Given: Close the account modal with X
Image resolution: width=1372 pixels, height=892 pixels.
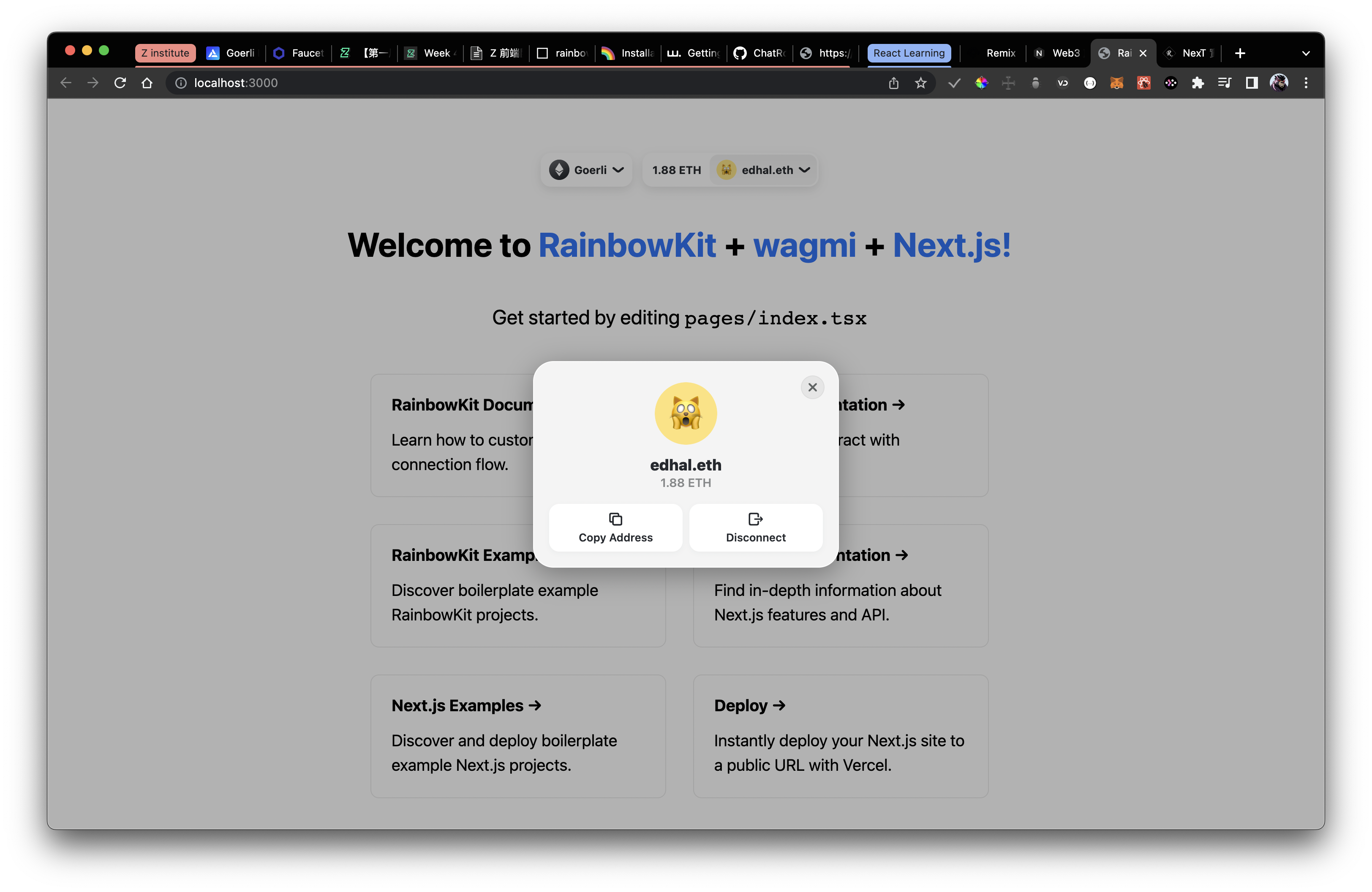Looking at the screenshot, I should tap(812, 387).
